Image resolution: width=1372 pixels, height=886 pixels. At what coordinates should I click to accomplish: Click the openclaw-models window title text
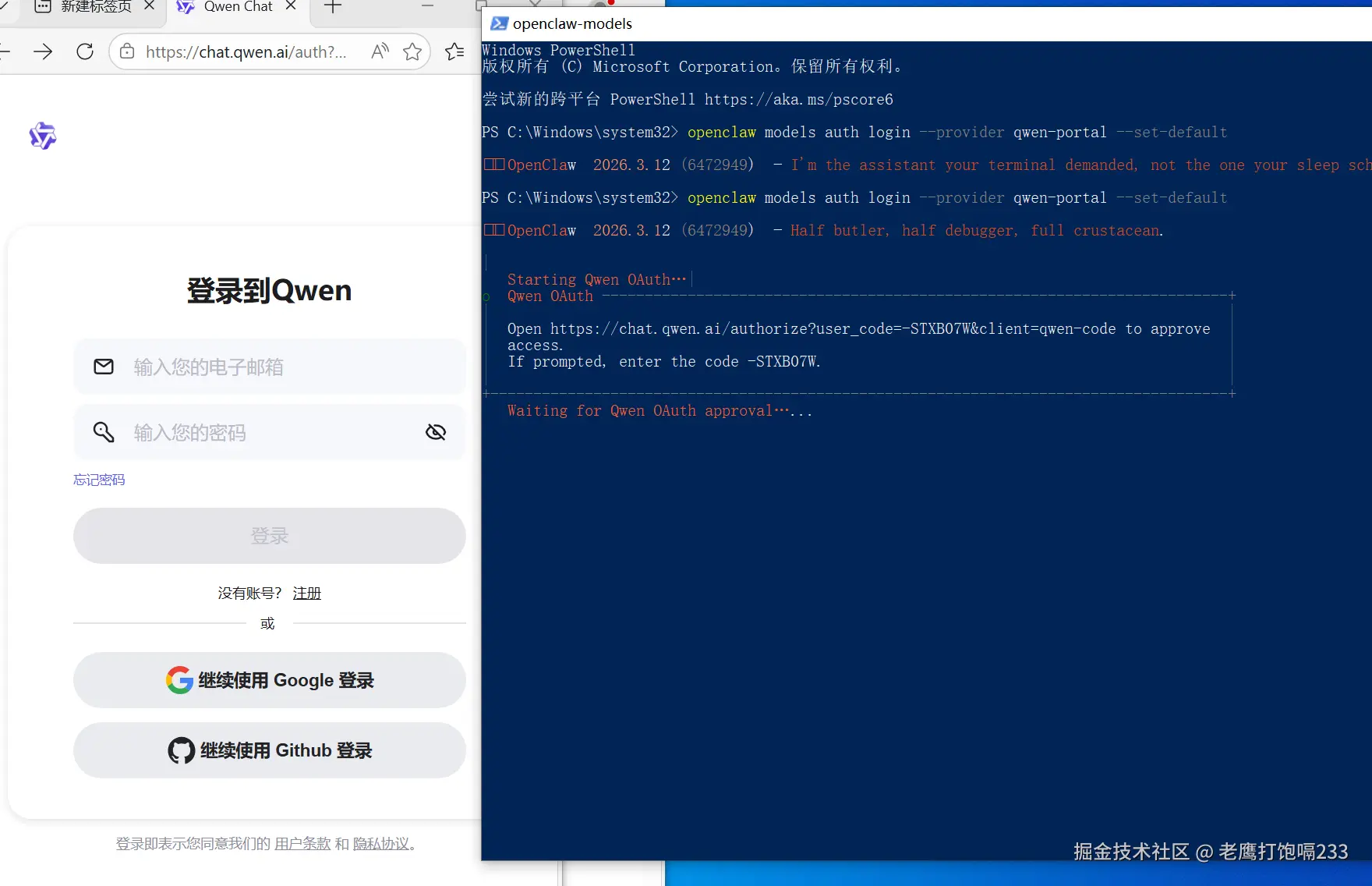coord(572,23)
